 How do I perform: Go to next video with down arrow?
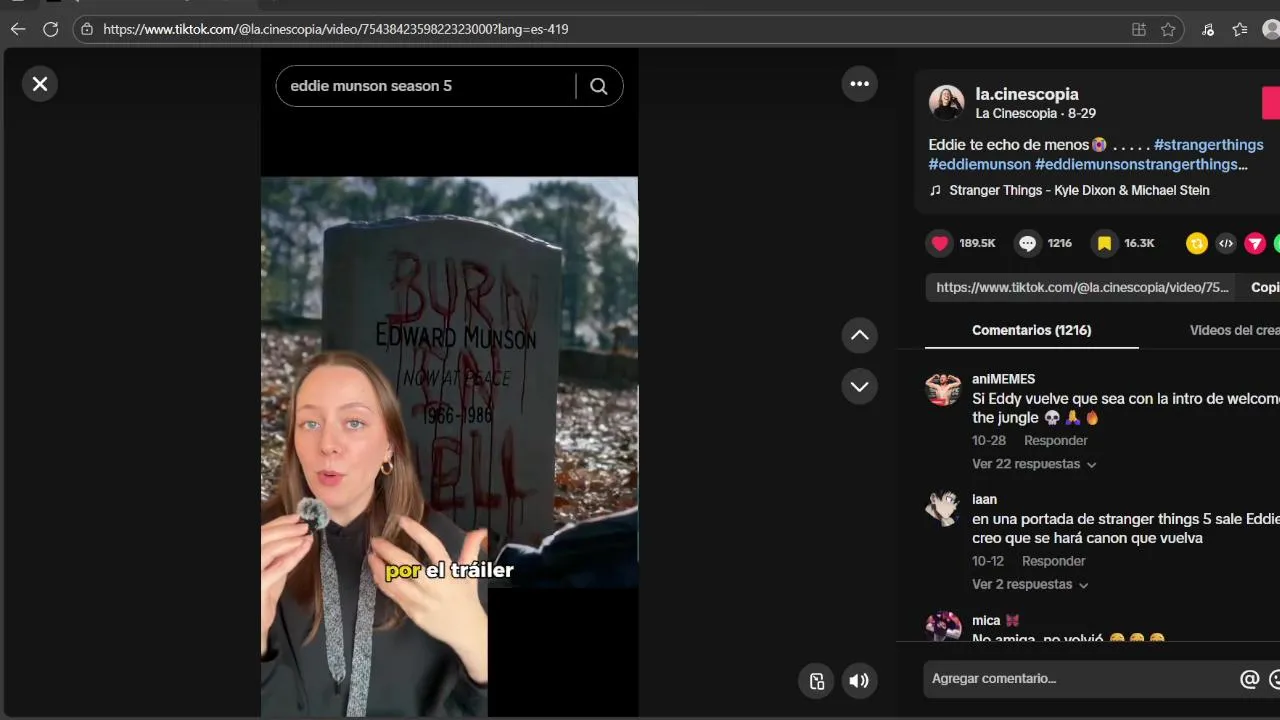coord(860,386)
